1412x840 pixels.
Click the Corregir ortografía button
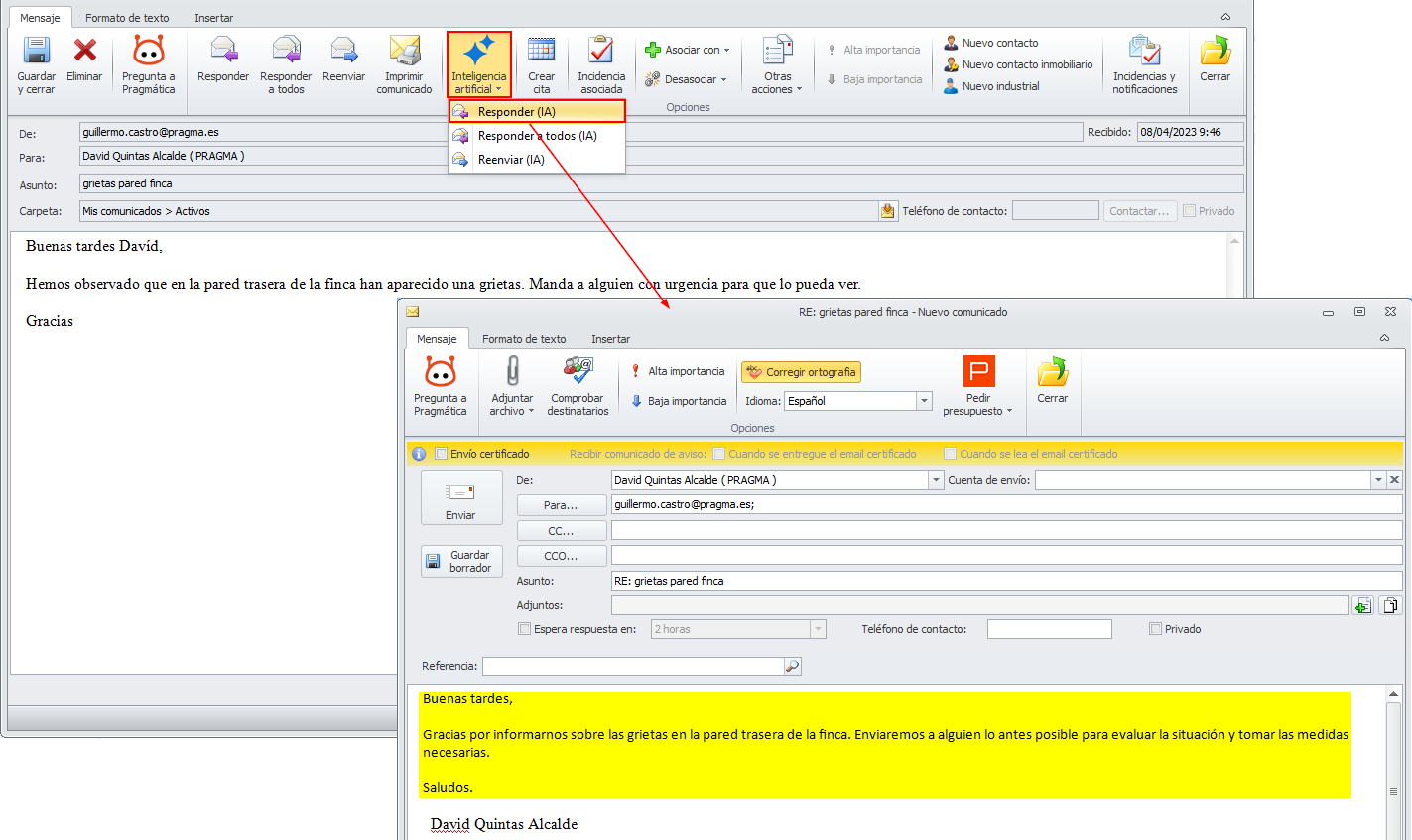click(801, 372)
